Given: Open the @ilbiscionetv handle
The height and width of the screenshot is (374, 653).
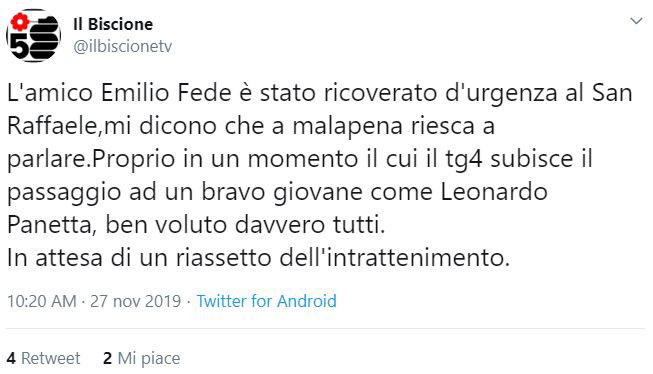Looking at the screenshot, I should click(122, 46).
